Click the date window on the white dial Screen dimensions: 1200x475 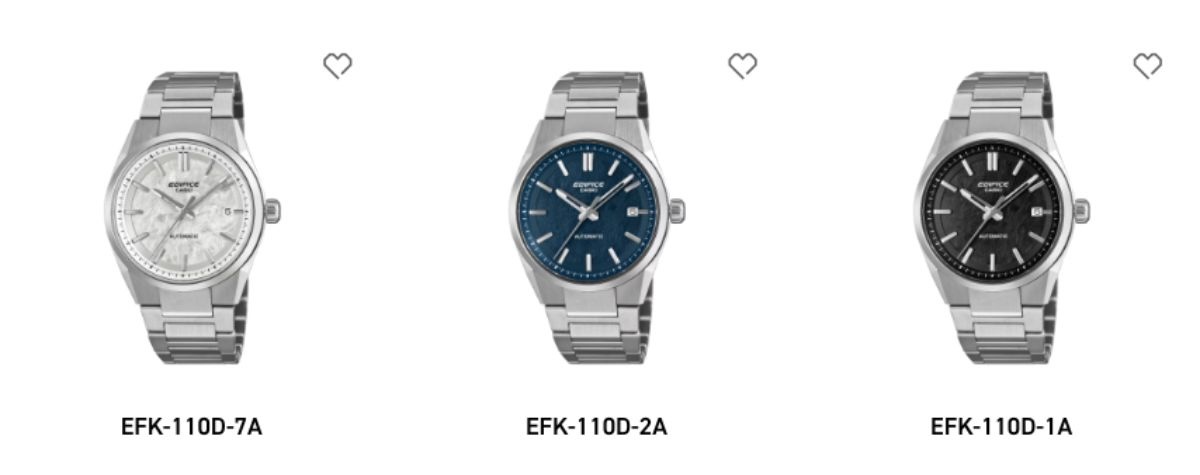click(231, 212)
